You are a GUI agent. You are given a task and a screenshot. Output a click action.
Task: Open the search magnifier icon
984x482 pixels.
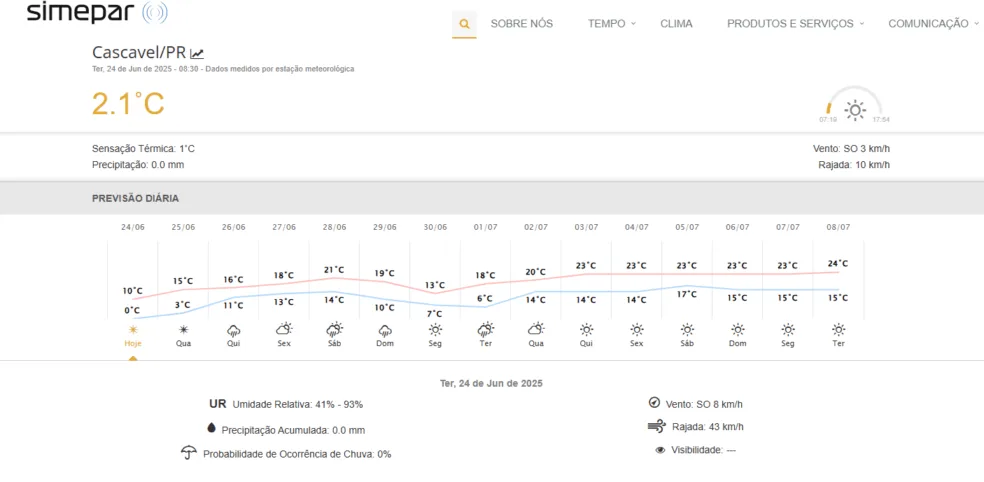[x=464, y=24]
